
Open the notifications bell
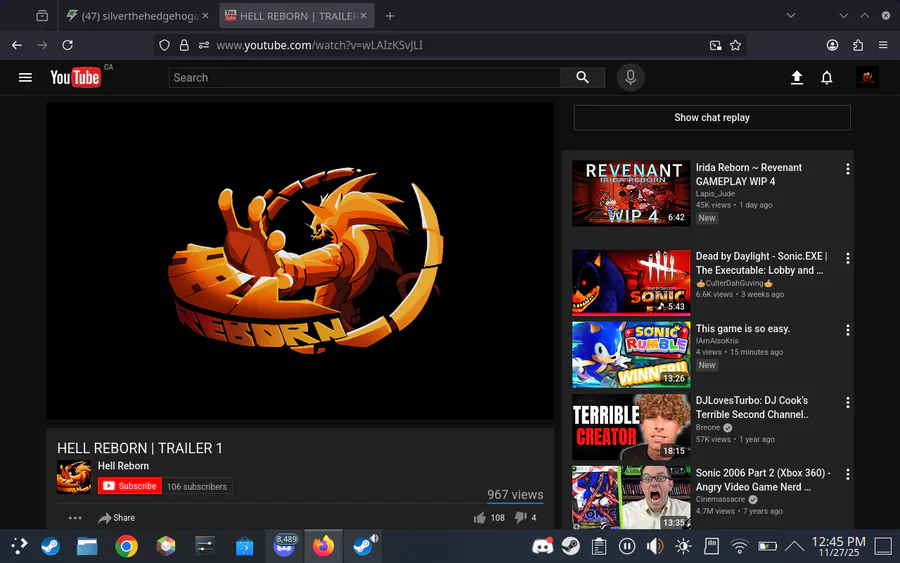tap(827, 77)
